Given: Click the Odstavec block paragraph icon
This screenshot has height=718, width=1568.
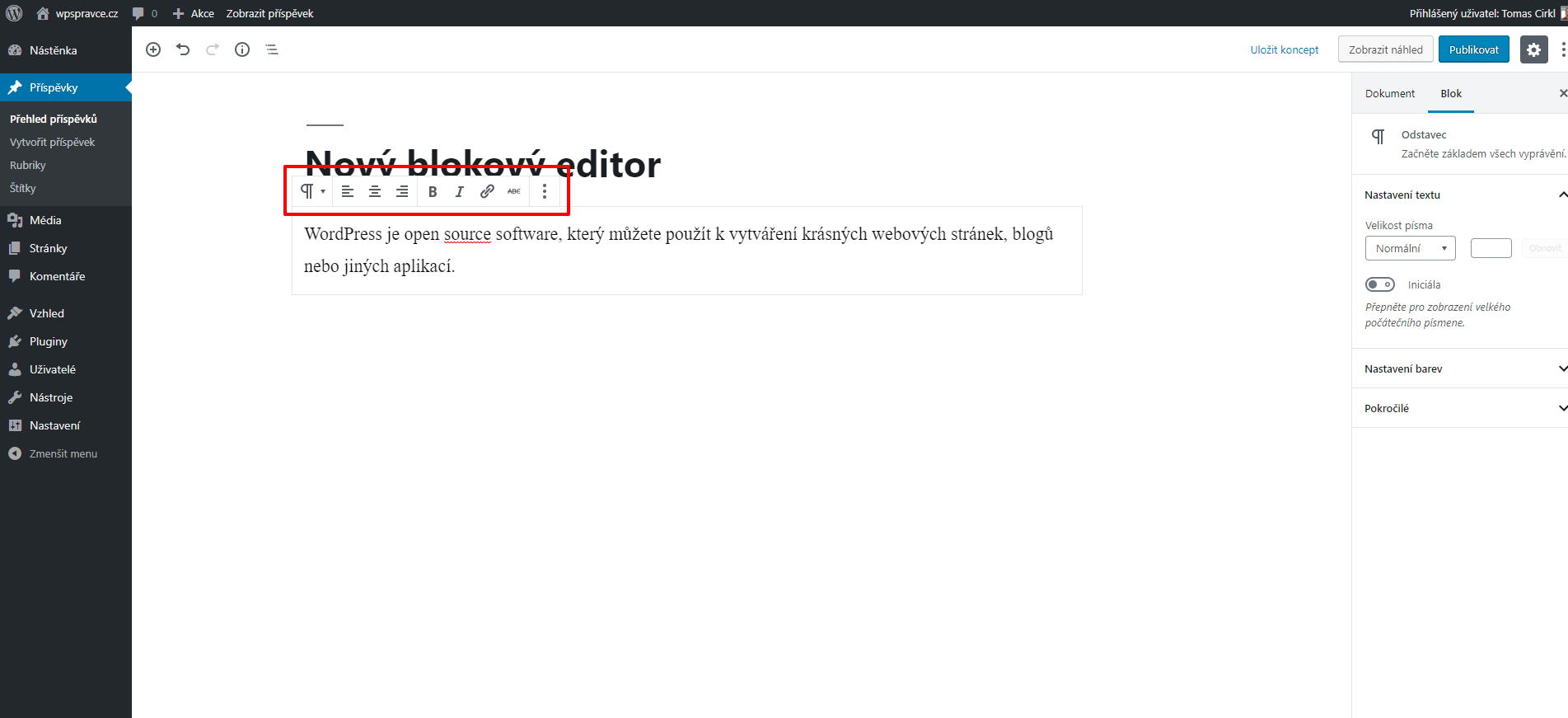Looking at the screenshot, I should (1378, 137).
